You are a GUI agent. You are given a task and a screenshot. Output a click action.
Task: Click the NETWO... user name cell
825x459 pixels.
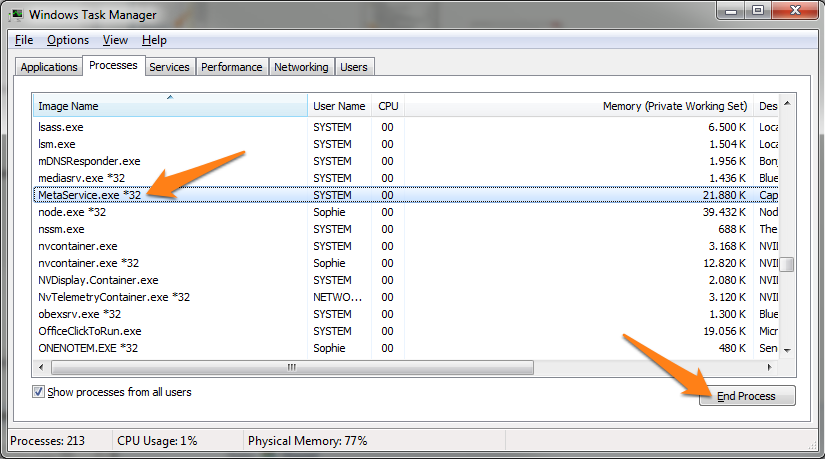[x=337, y=297]
